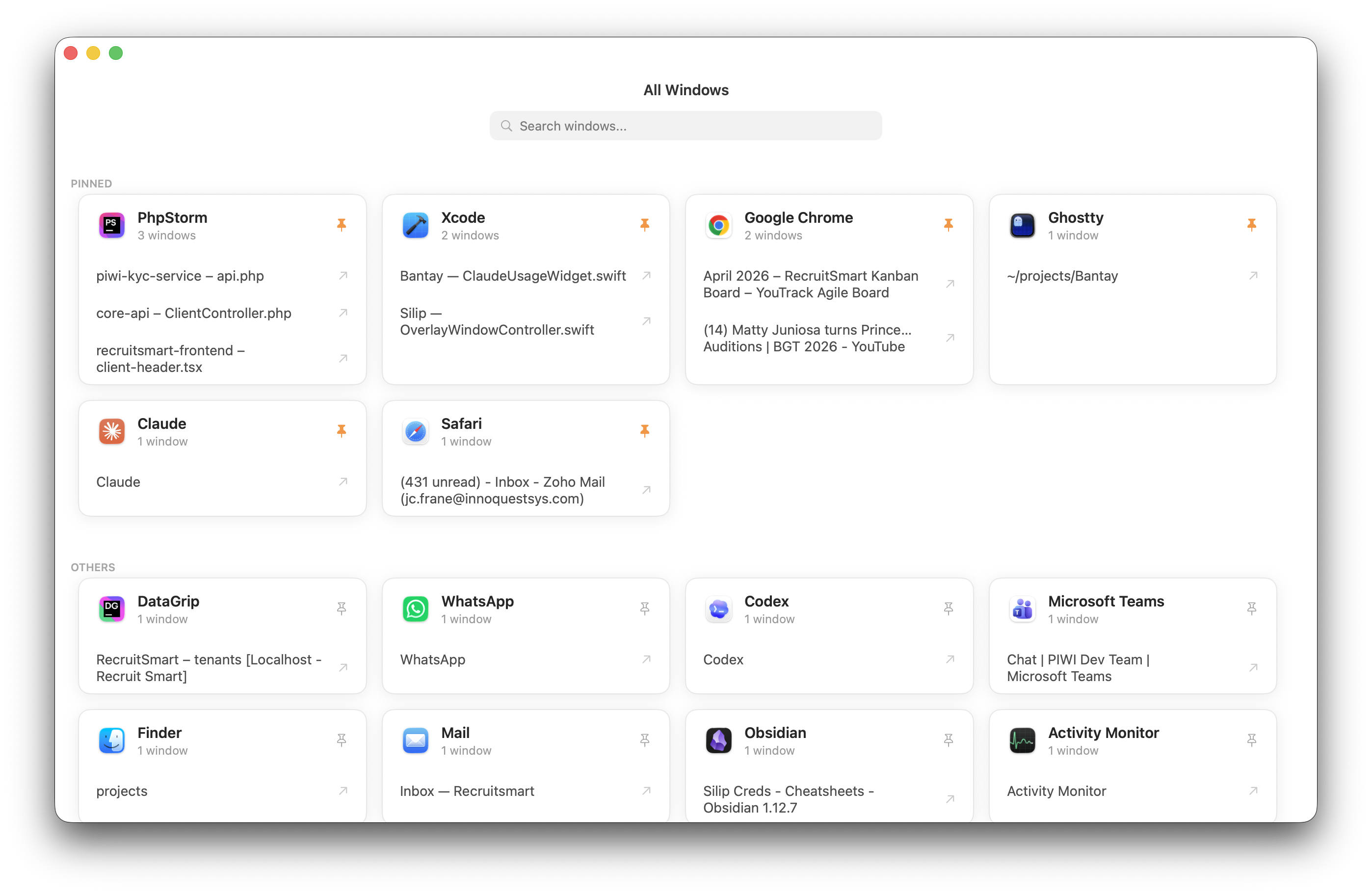Screen dimensions: 1372x895
Task: Click the Safari compass icon
Action: coord(415,431)
